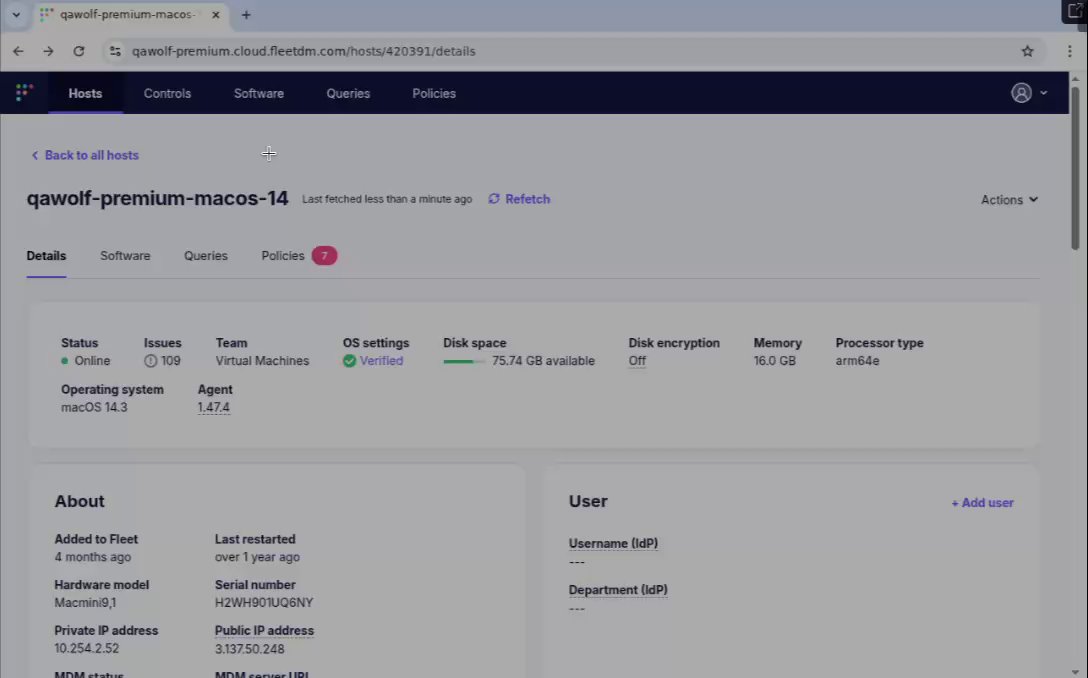
Task: Click the browser back arrow
Action: (x=18, y=51)
